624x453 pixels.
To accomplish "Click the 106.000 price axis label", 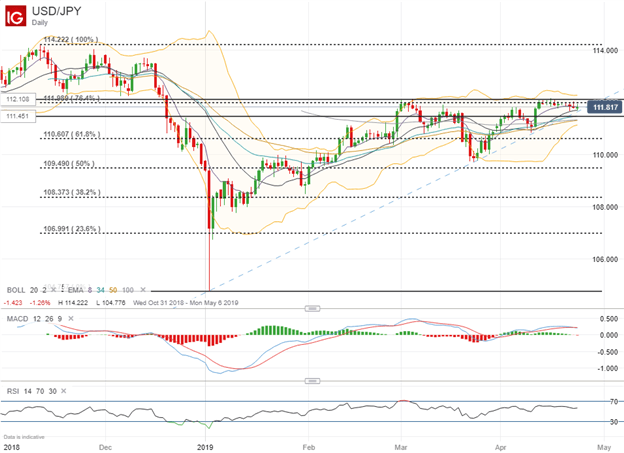I will click(x=605, y=260).
